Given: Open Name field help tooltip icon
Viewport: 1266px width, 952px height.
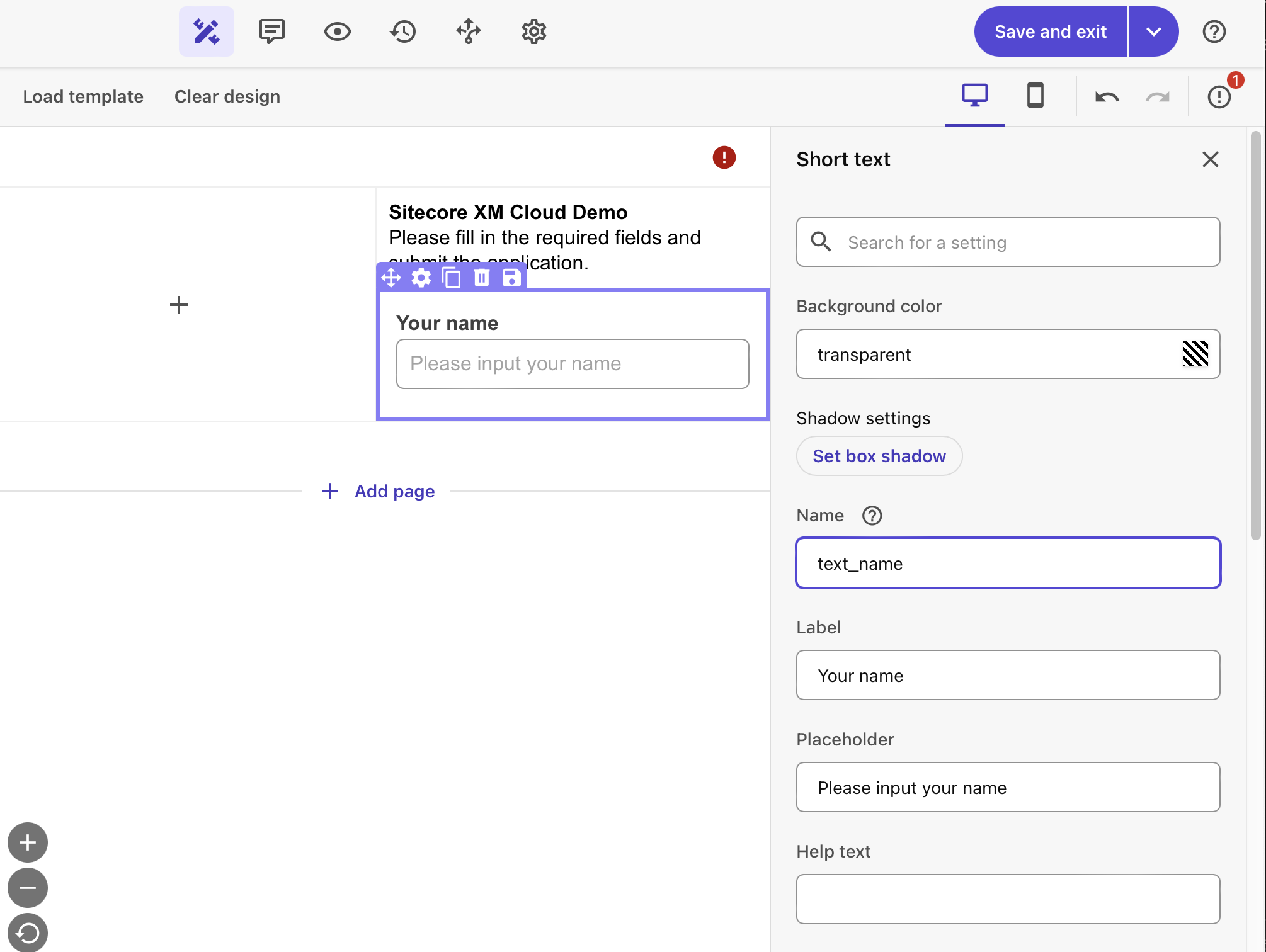Looking at the screenshot, I should click(872, 516).
